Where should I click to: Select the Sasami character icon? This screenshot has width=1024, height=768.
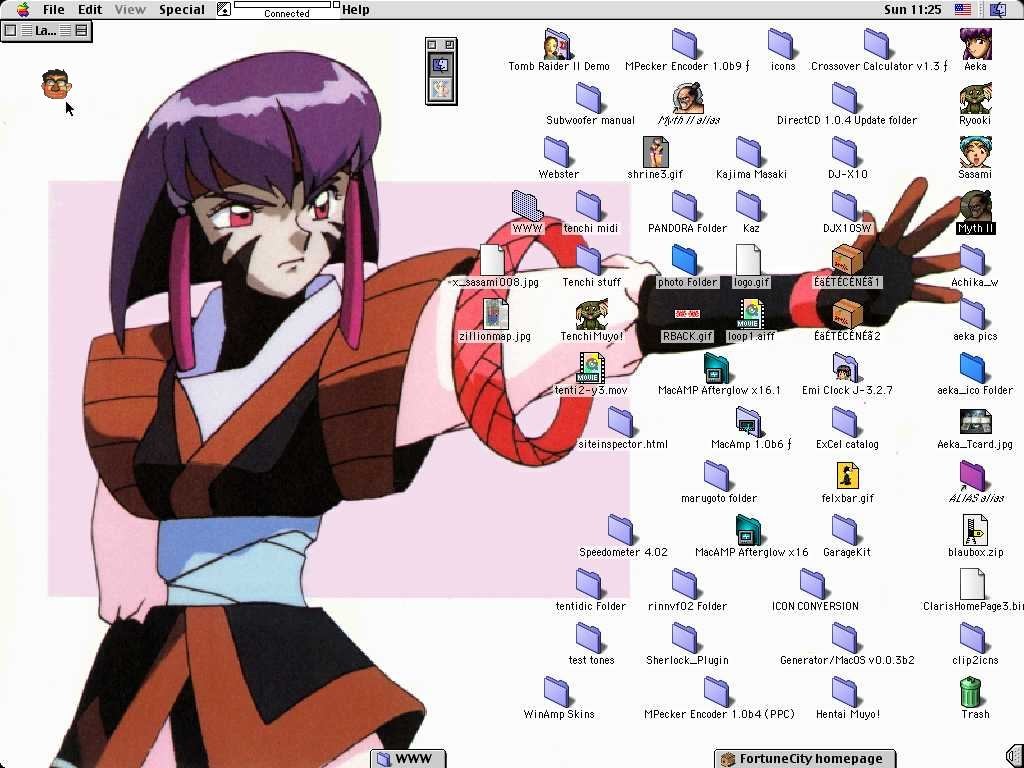(x=975, y=152)
